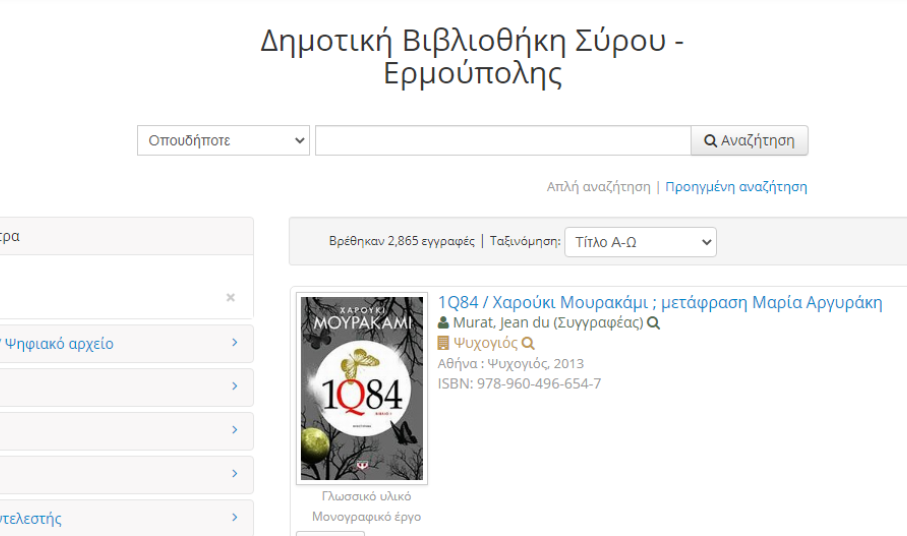Remove the active filter with the × icon
Screen dimensions: 907x536
(230, 297)
